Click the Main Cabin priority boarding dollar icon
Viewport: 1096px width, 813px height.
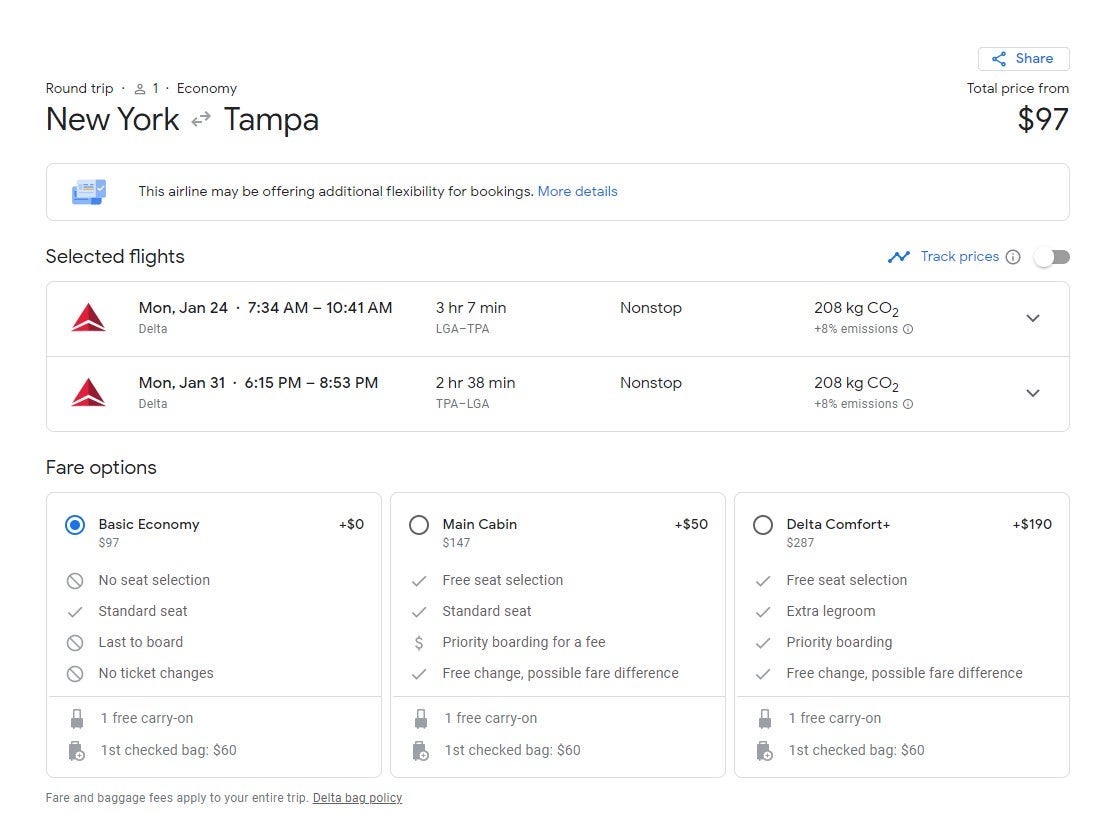click(419, 643)
